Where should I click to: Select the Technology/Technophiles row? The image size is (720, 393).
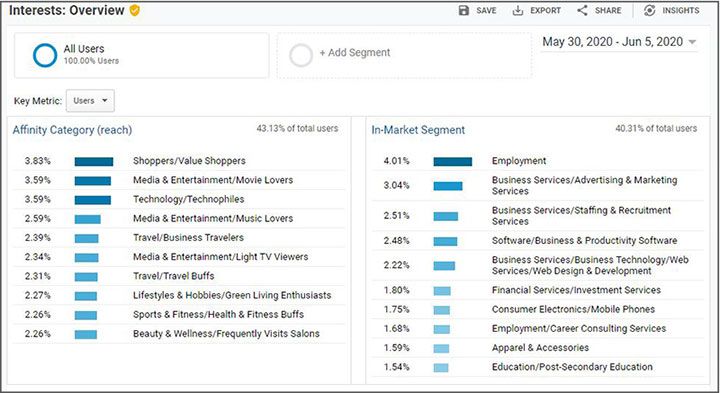(x=179, y=199)
